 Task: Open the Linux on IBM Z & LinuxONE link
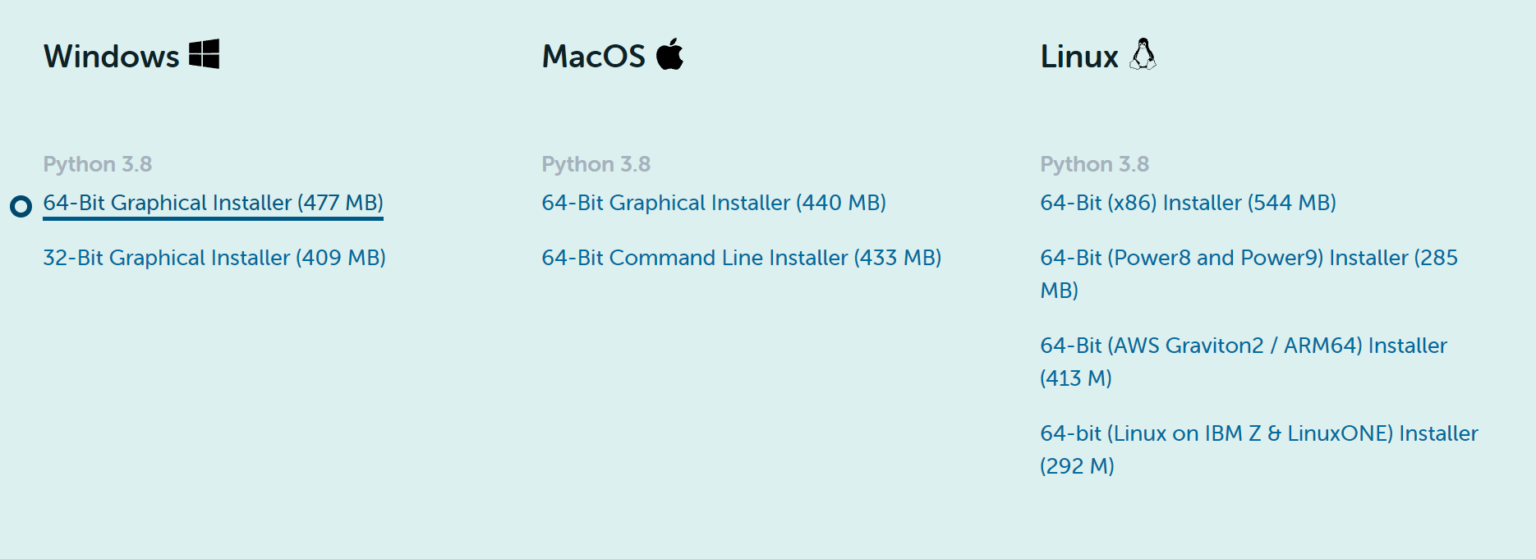(x=1258, y=434)
